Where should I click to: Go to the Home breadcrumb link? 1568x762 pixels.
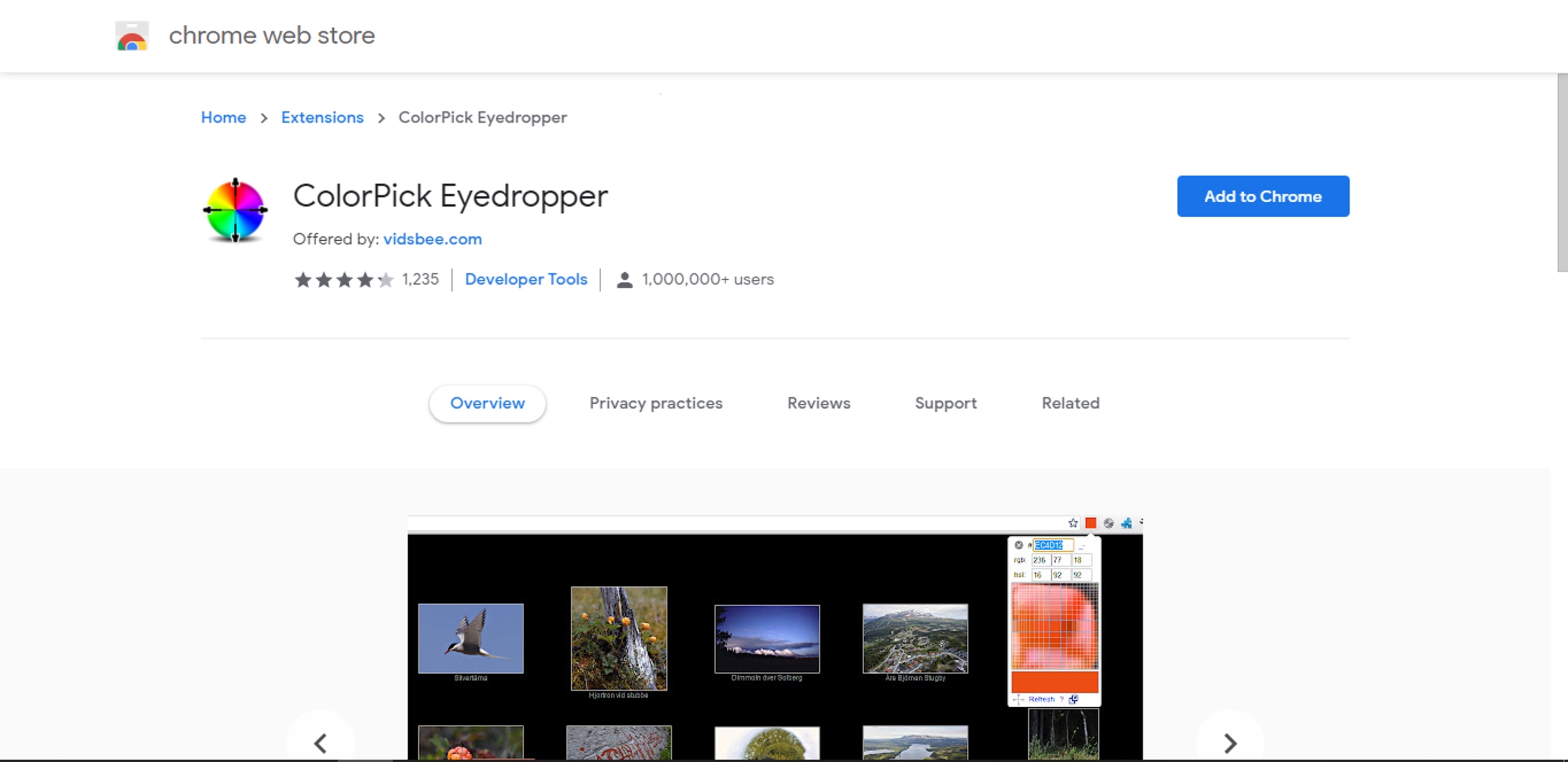click(223, 118)
